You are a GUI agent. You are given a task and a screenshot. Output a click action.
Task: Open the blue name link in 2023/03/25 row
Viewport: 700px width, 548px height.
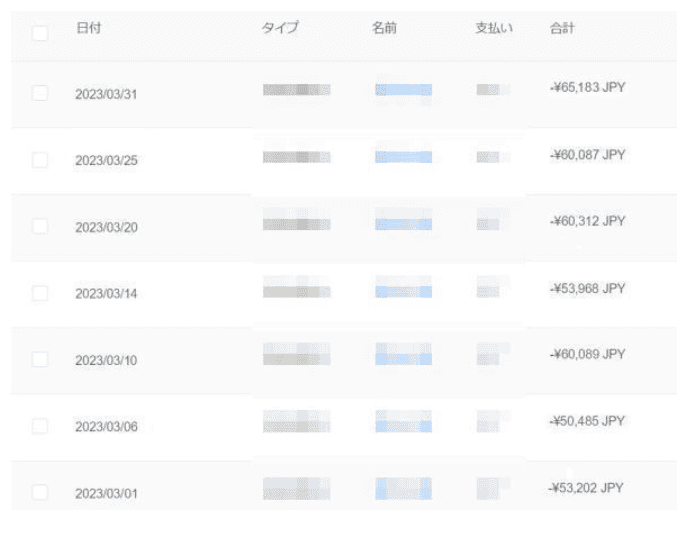(403, 157)
